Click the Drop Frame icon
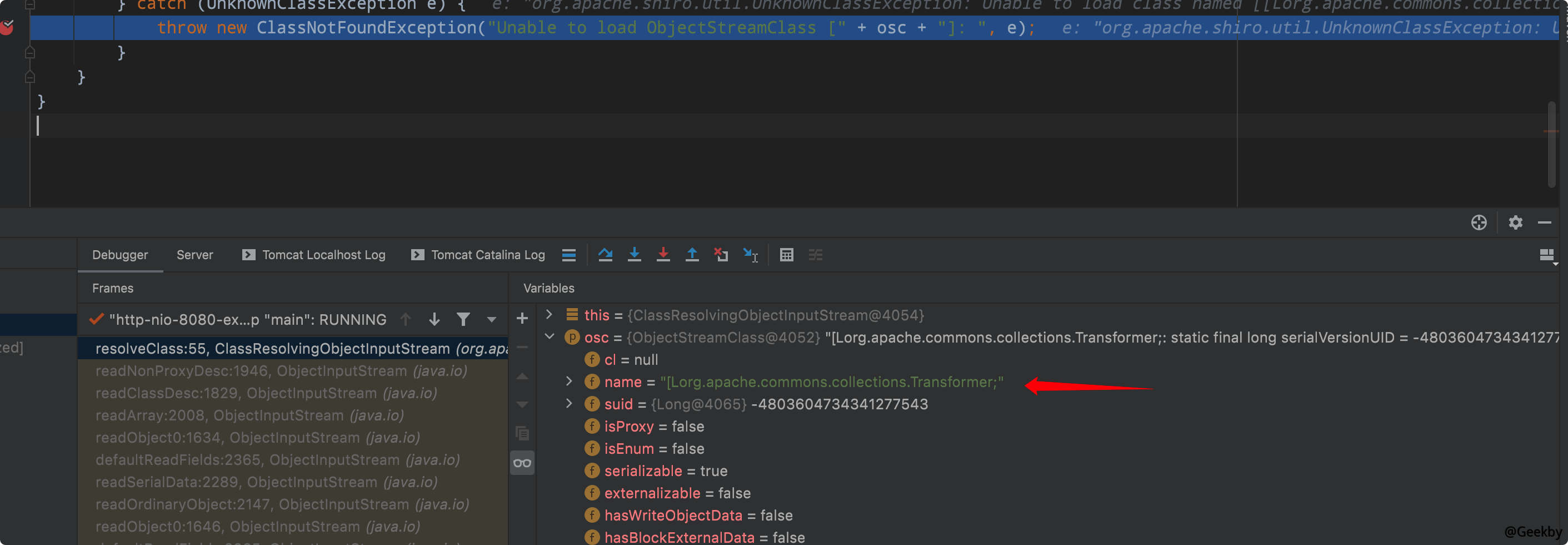 click(721, 255)
